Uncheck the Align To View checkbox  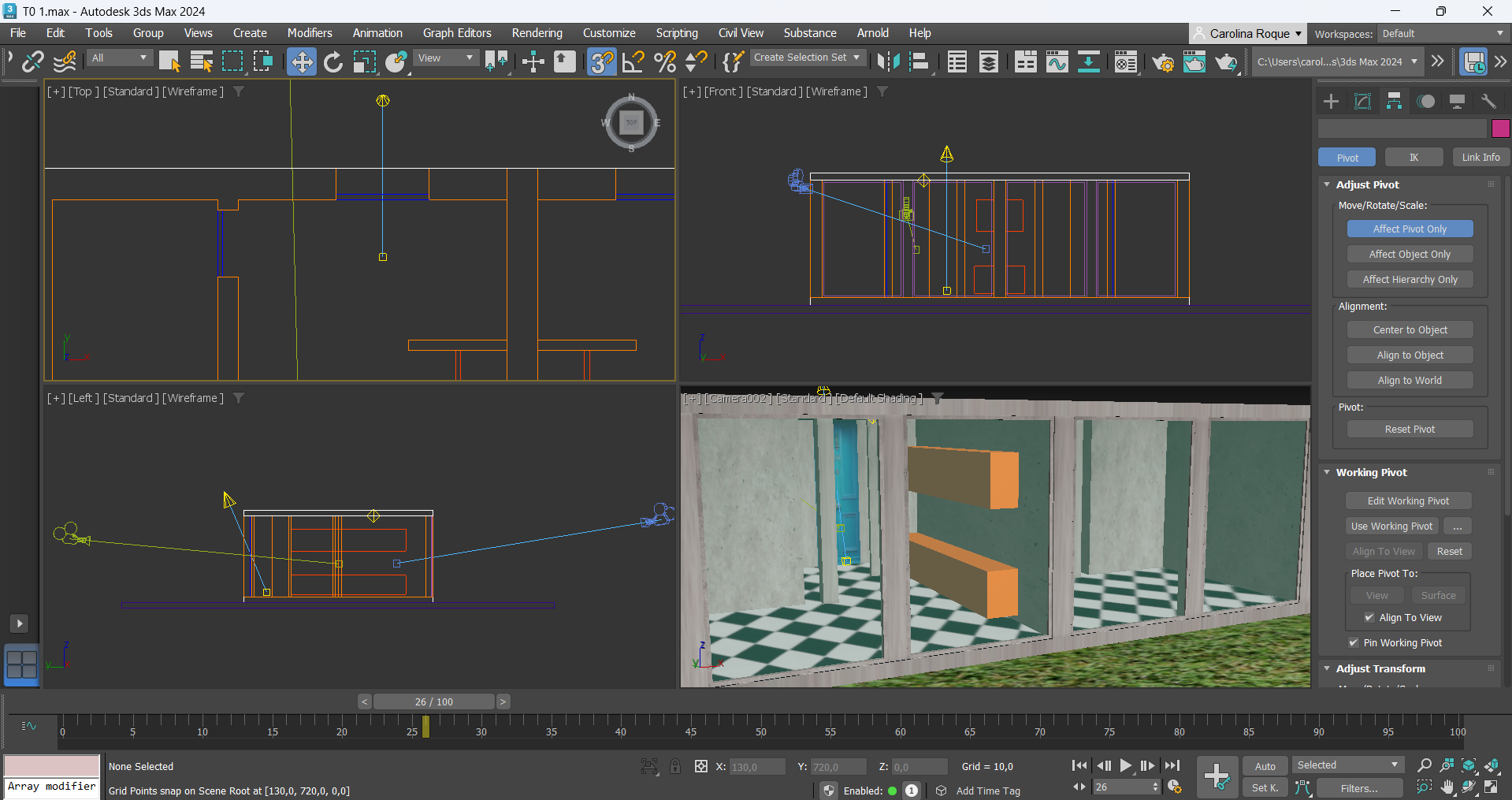pyautogui.click(x=1369, y=618)
